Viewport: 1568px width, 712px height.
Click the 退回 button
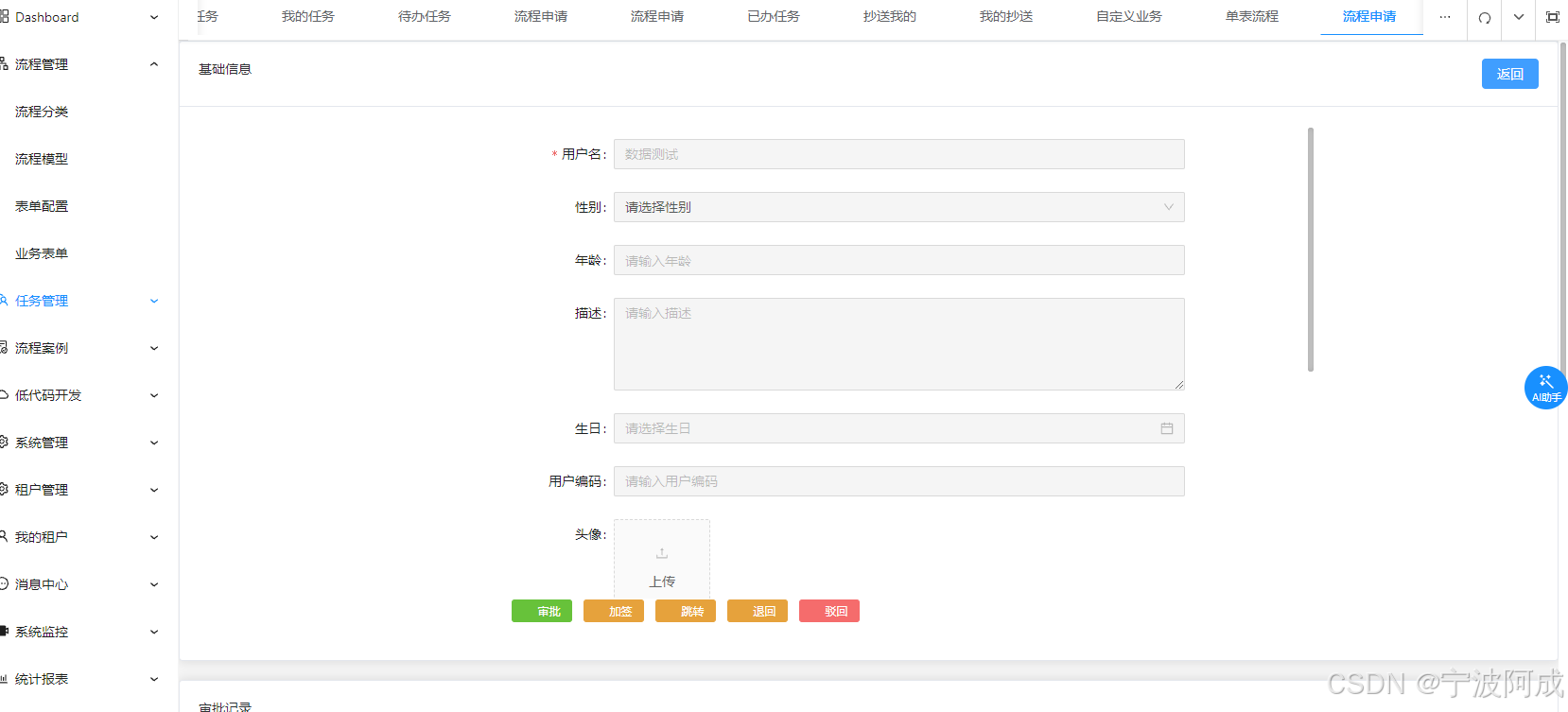(x=758, y=611)
